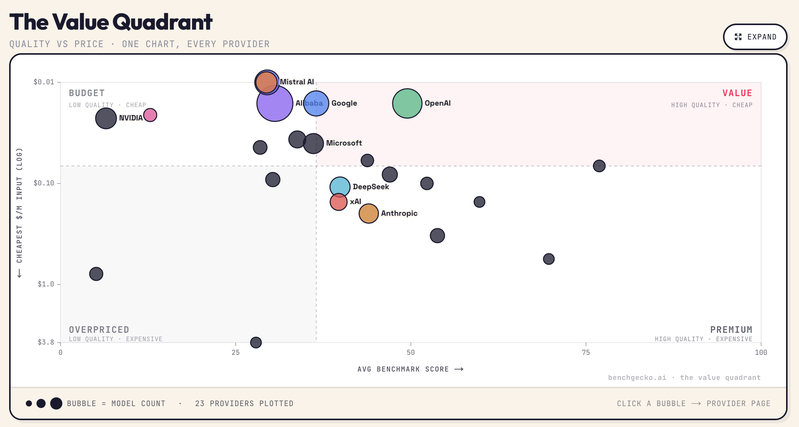Click the DeepSeek label text
Image resolution: width=799 pixels, height=427 pixels.
(371, 187)
